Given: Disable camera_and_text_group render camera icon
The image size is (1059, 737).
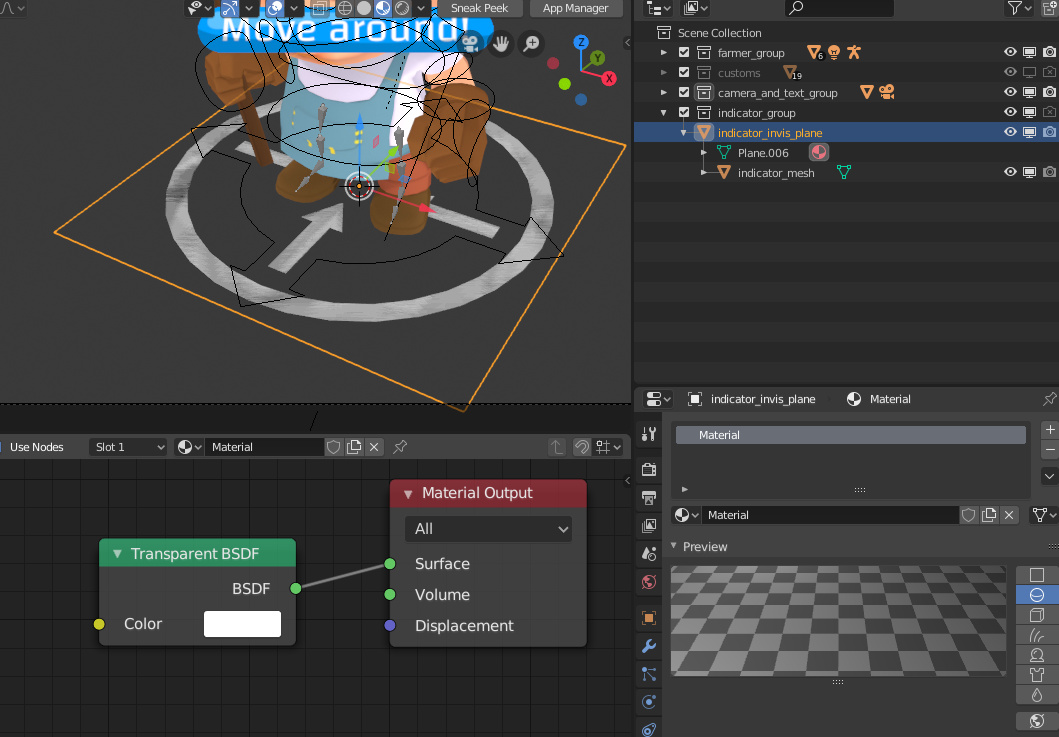Looking at the screenshot, I should coord(1050,93).
